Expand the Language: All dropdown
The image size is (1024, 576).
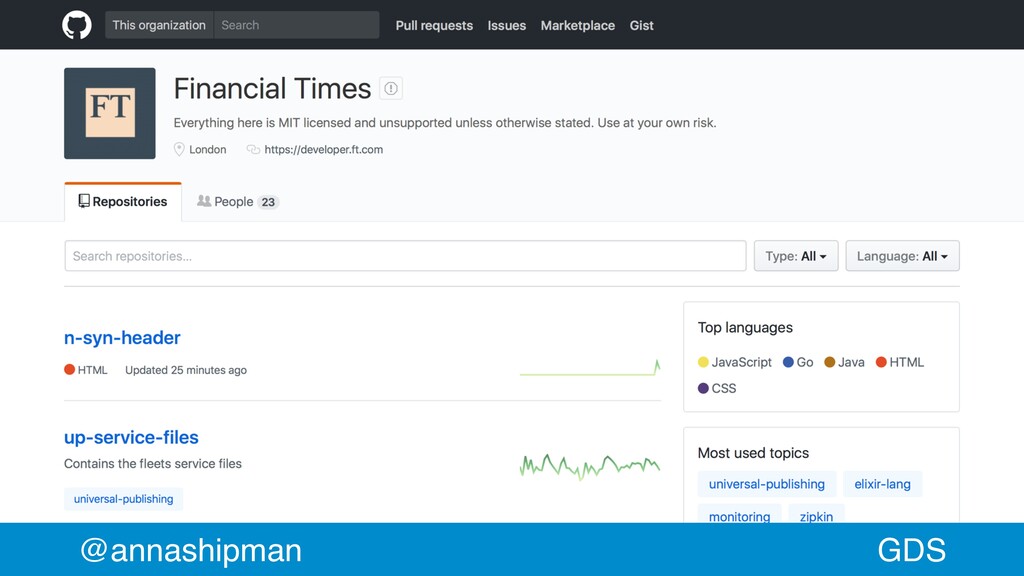coord(902,256)
